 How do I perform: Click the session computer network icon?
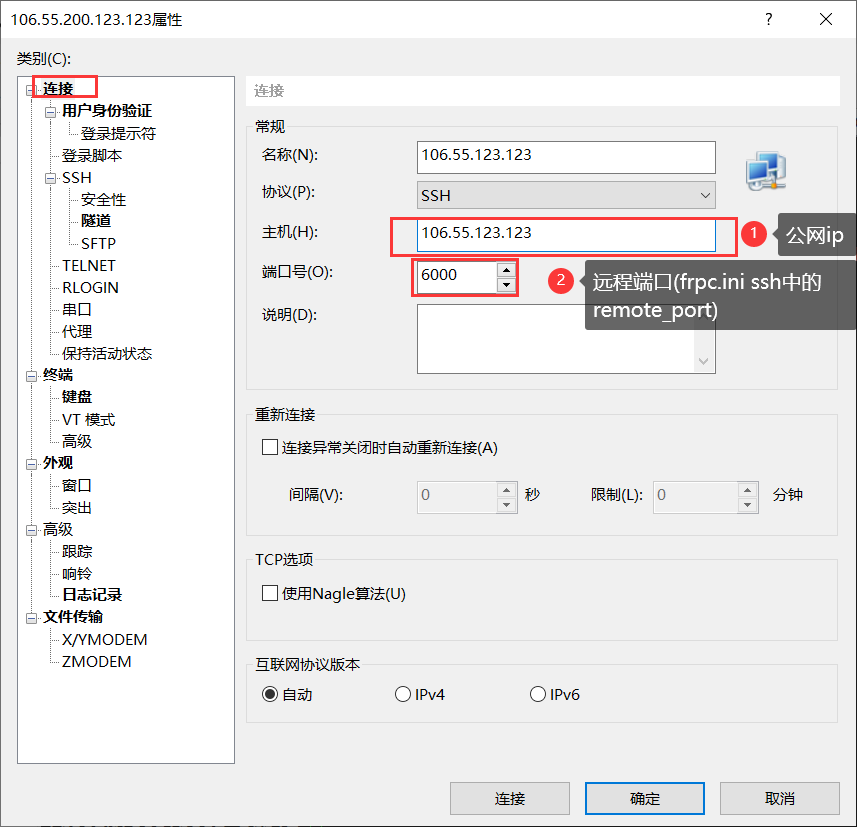click(x=766, y=171)
